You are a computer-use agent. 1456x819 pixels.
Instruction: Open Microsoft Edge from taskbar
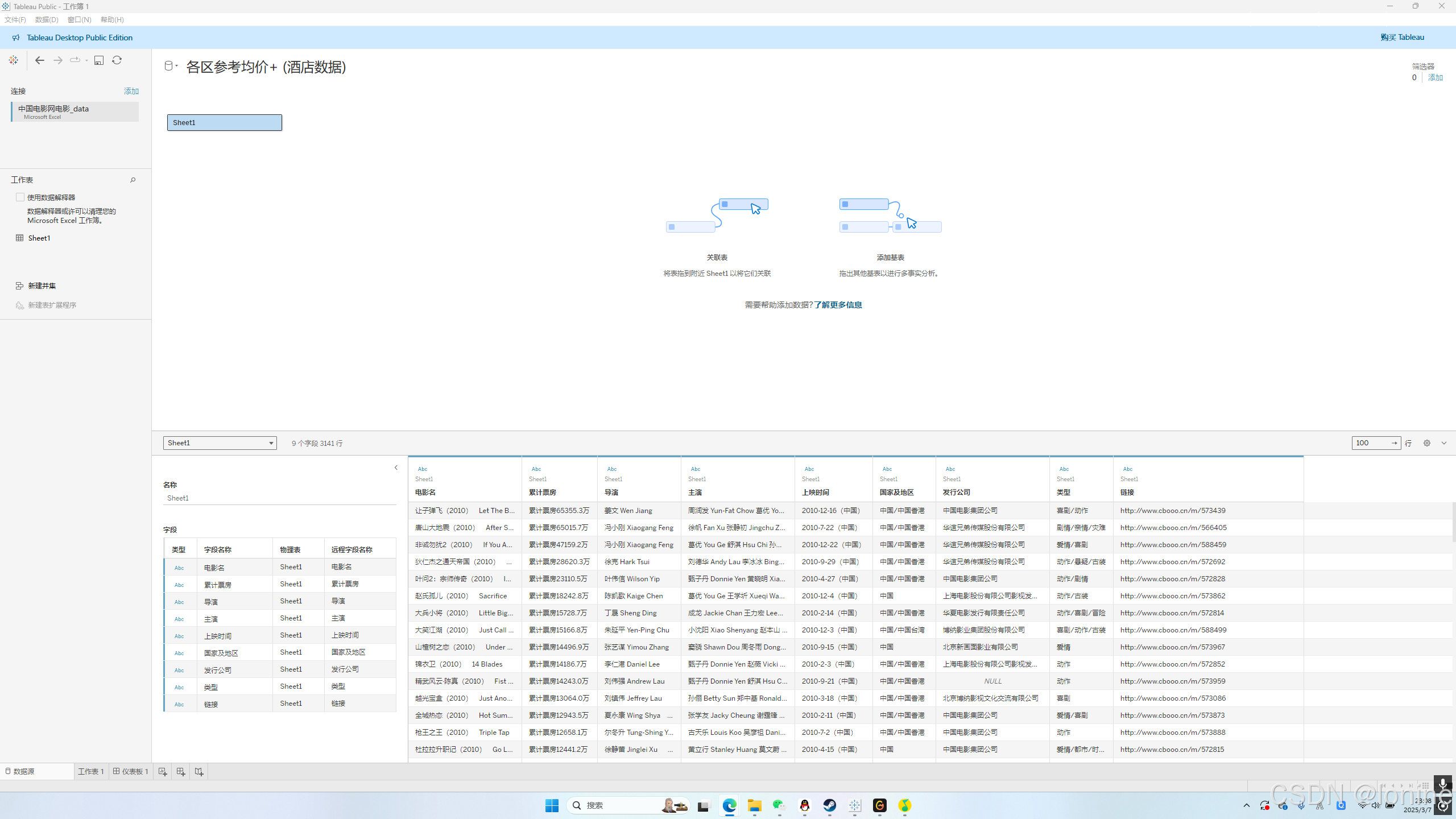730,805
